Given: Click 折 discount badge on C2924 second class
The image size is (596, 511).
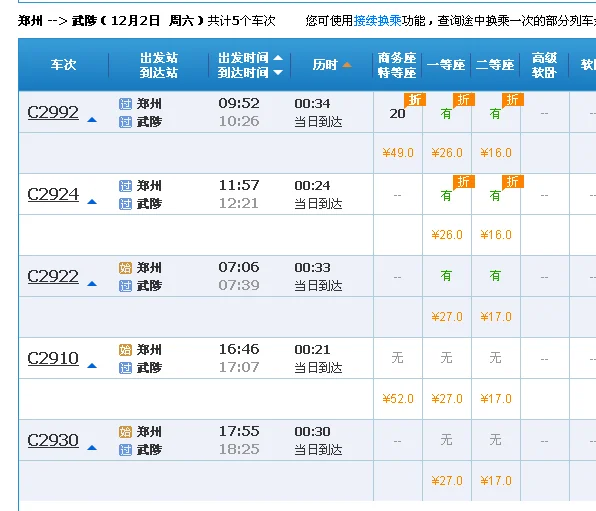Looking at the screenshot, I should click(x=513, y=182).
